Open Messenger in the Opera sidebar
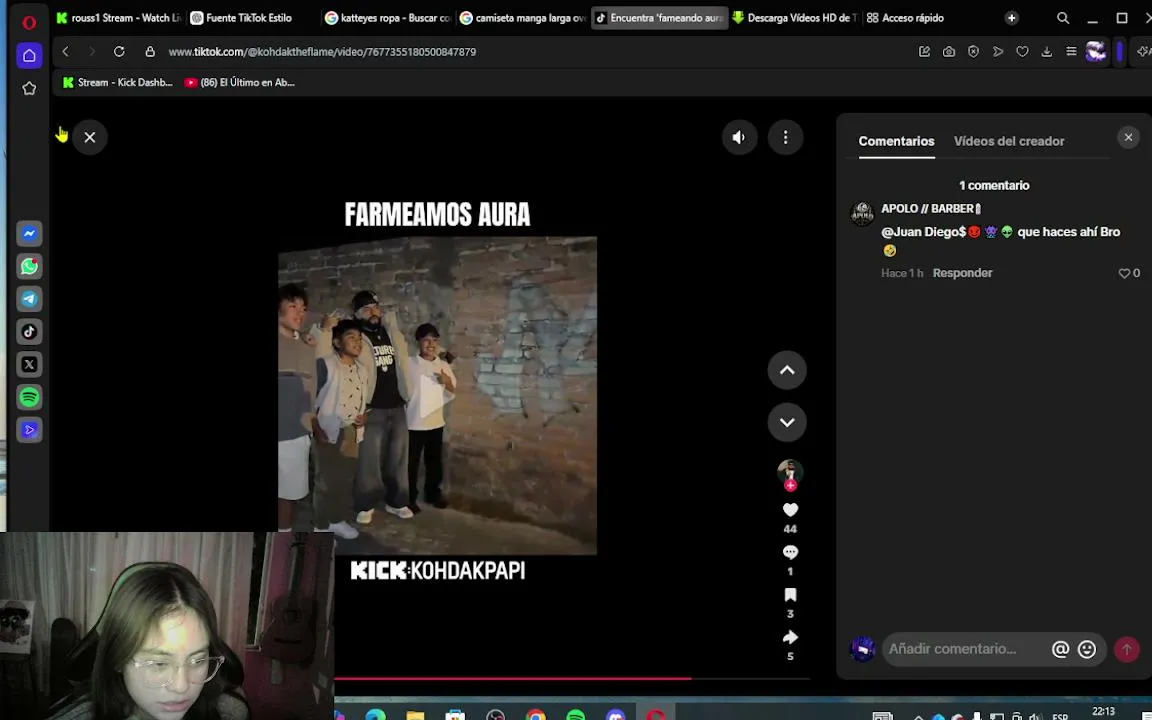 (x=29, y=234)
